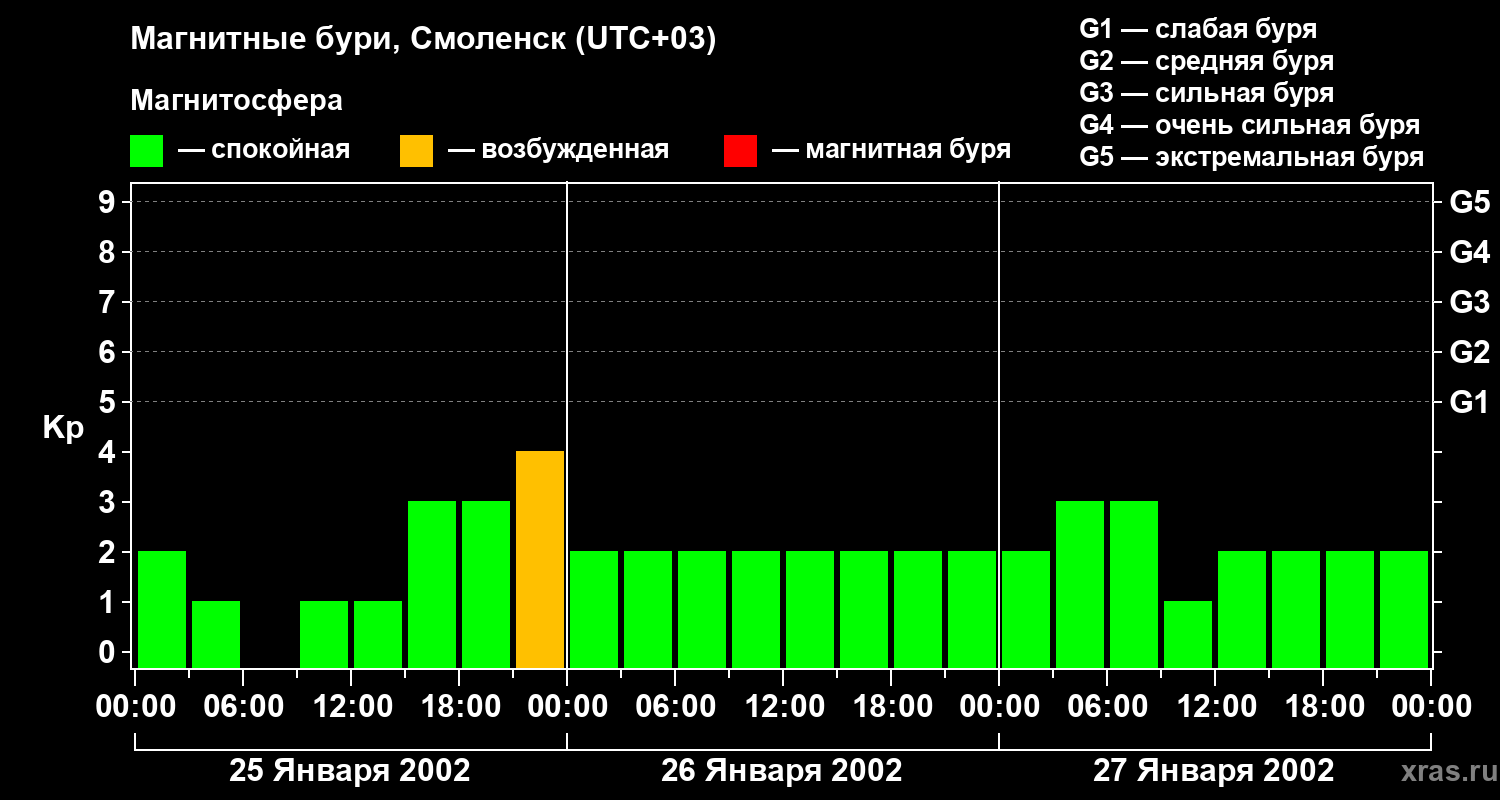Image resolution: width=1500 pixels, height=800 pixels.
Task: Click the first green bar of 25 January at 00:00
Action: click(x=162, y=610)
